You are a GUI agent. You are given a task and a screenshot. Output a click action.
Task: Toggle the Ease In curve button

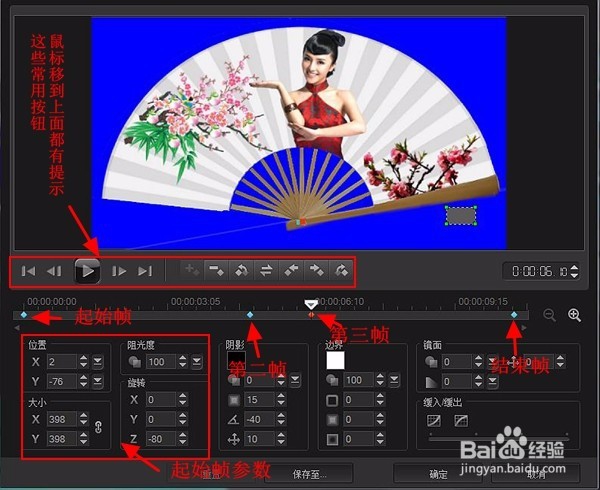[434, 421]
